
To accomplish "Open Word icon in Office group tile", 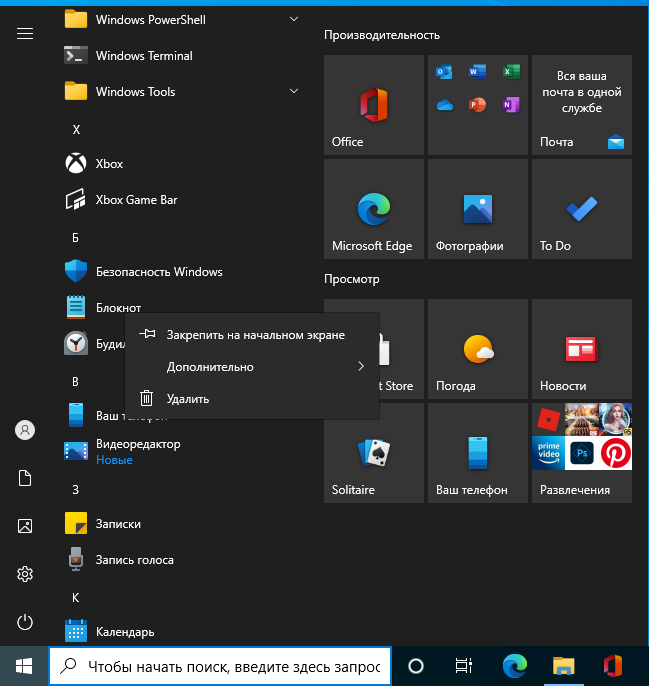I will [x=477, y=71].
